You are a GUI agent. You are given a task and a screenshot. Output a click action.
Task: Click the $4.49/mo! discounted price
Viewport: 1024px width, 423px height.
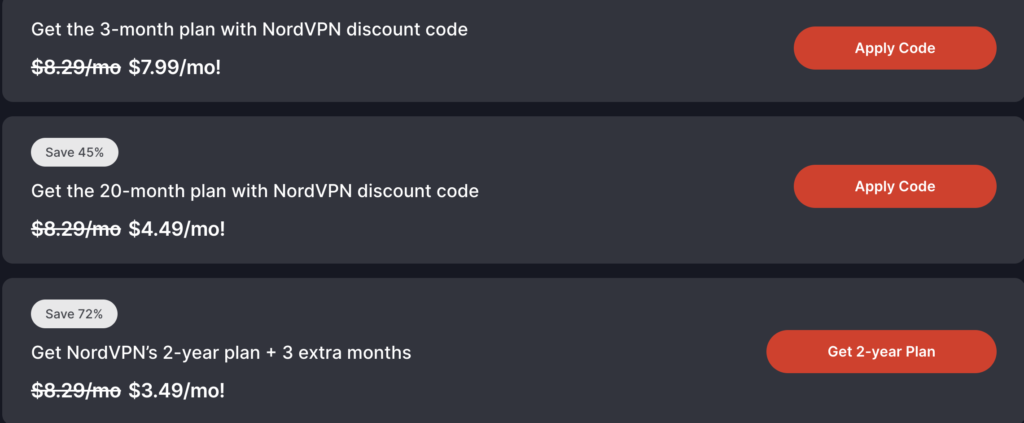(177, 228)
